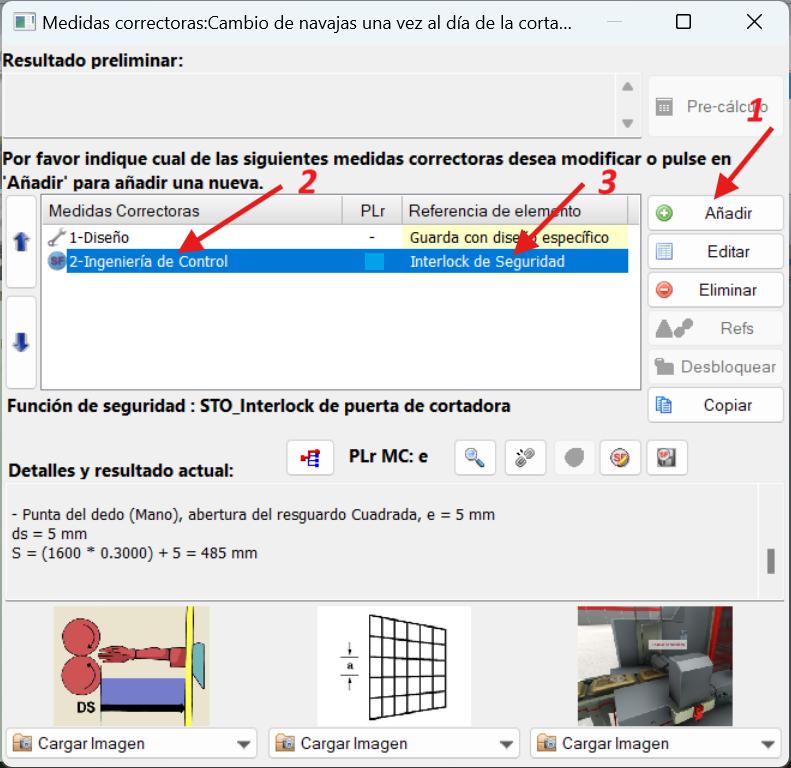The width and height of the screenshot is (791, 768).
Task: Click the scrollbar thumb of the Detalles panel
Action: coord(771,561)
